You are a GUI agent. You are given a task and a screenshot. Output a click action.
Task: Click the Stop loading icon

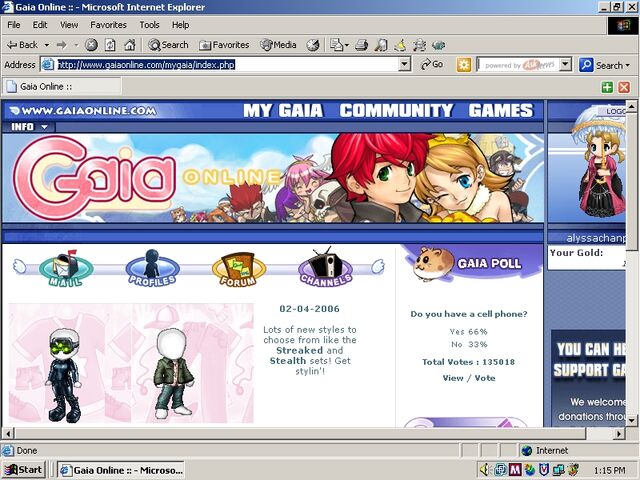pyautogui.click(x=91, y=45)
